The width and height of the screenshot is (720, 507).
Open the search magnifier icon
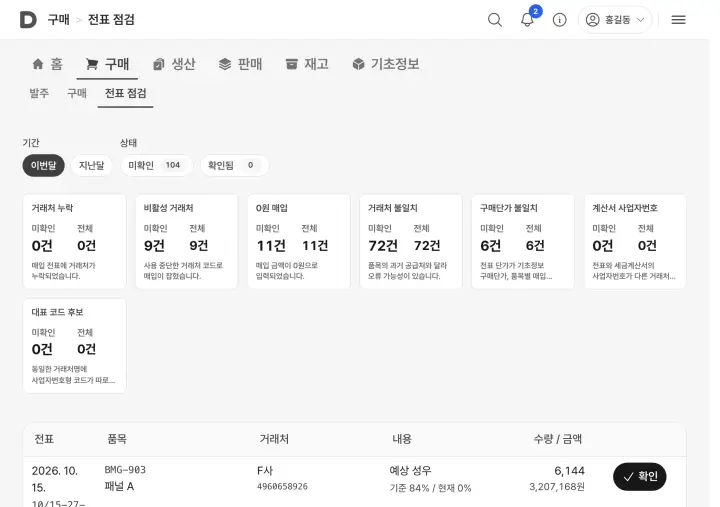pos(495,20)
